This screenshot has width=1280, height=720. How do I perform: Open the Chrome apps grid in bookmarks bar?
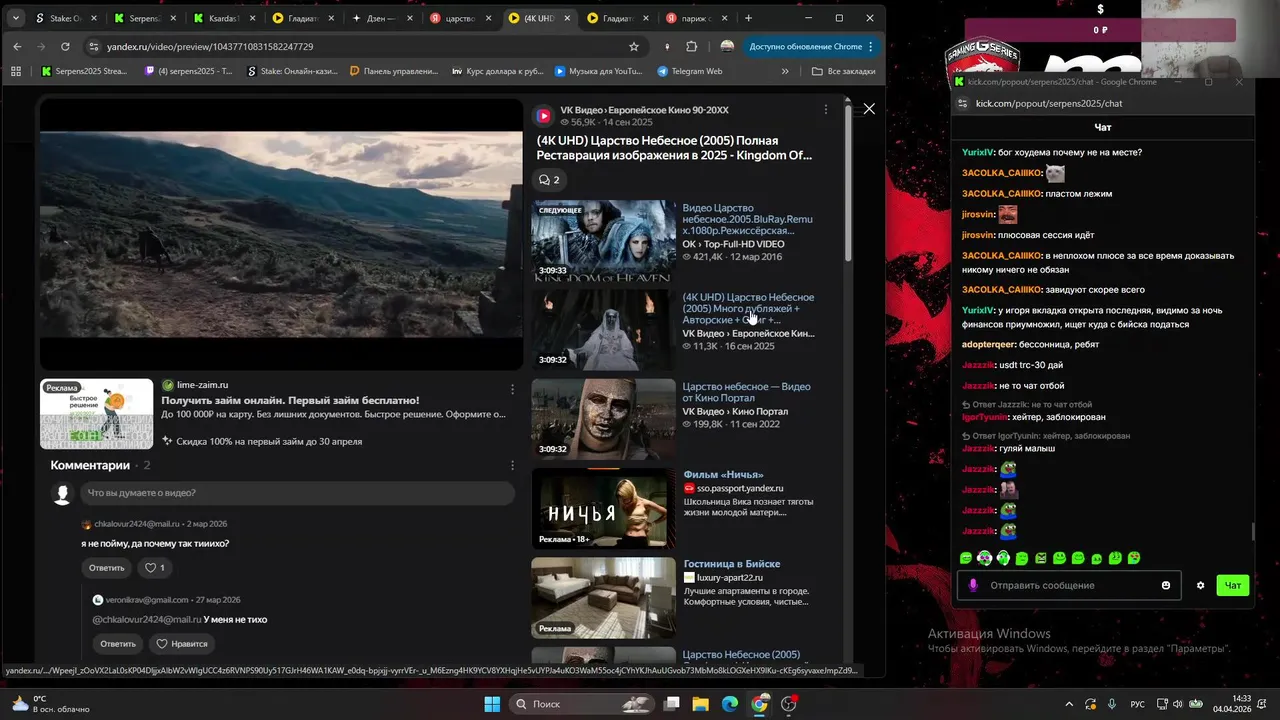tap(16, 71)
